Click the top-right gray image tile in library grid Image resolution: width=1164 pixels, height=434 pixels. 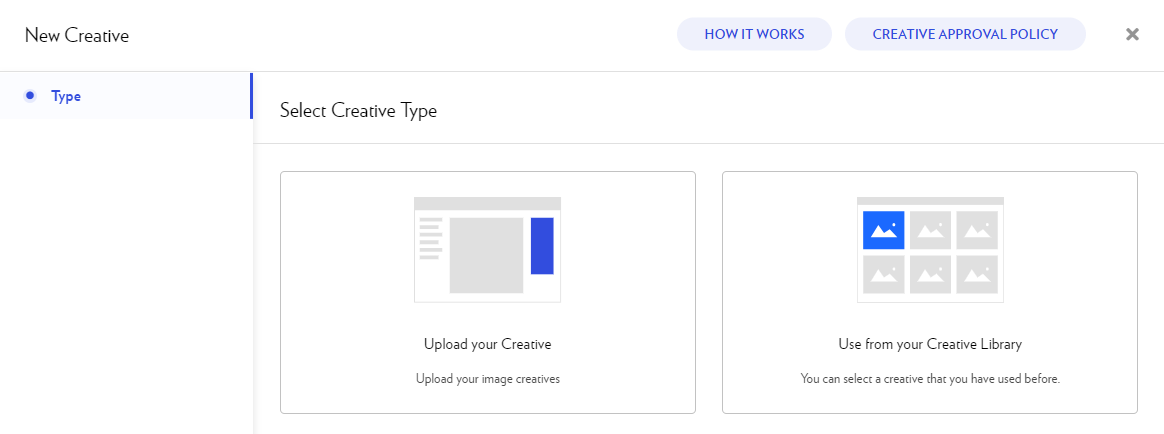click(977, 230)
